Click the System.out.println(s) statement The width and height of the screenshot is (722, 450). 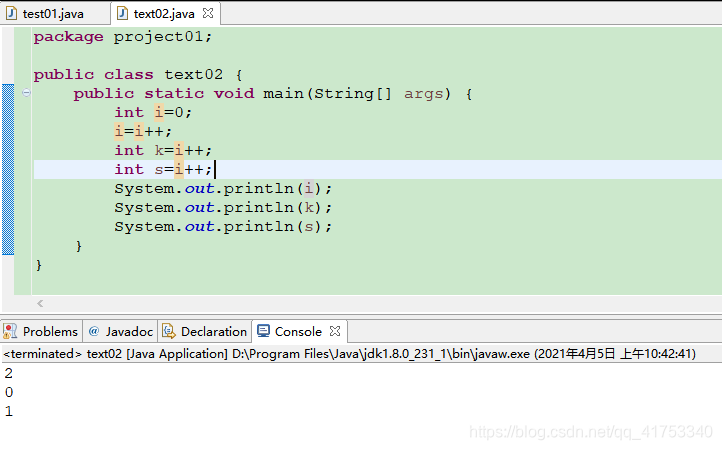pyautogui.click(x=223, y=227)
